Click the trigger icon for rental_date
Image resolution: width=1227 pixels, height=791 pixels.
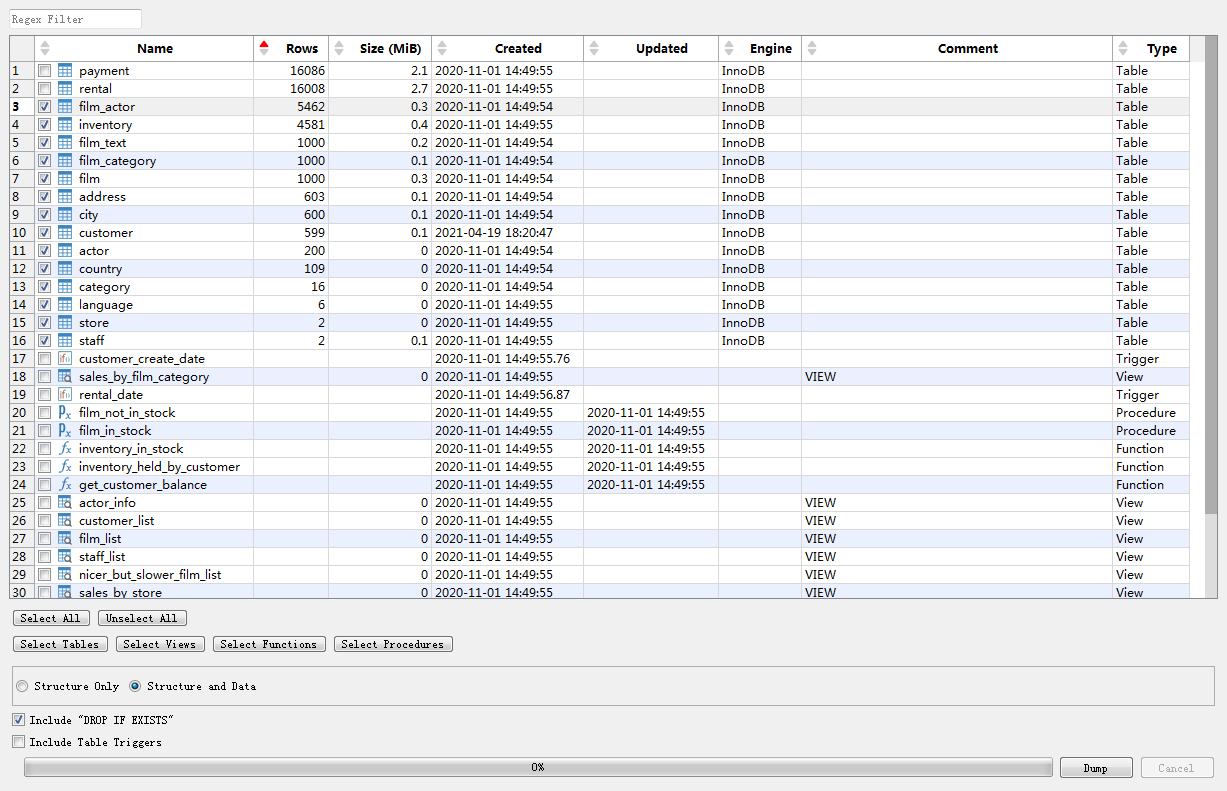(x=65, y=395)
